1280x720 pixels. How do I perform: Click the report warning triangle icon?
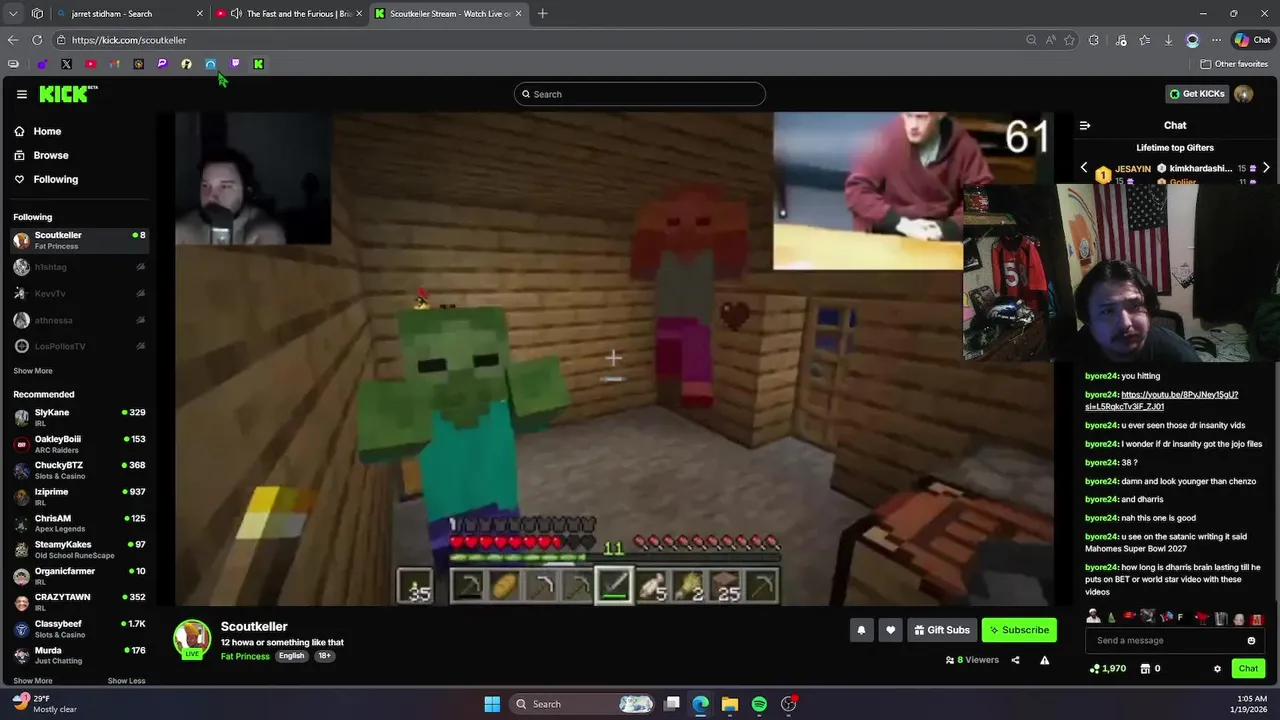point(1044,660)
